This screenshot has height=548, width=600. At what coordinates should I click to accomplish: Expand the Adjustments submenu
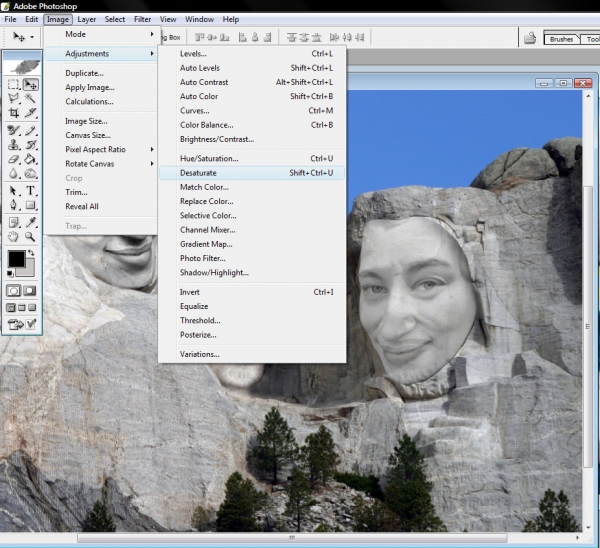[101, 54]
